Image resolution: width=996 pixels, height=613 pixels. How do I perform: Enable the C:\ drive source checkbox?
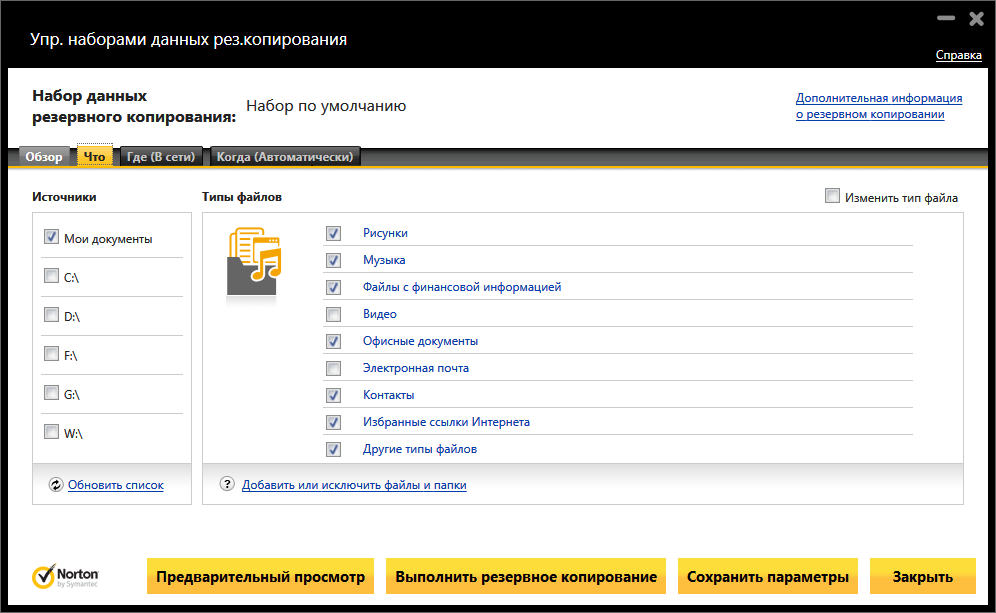pyautogui.click(x=51, y=277)
